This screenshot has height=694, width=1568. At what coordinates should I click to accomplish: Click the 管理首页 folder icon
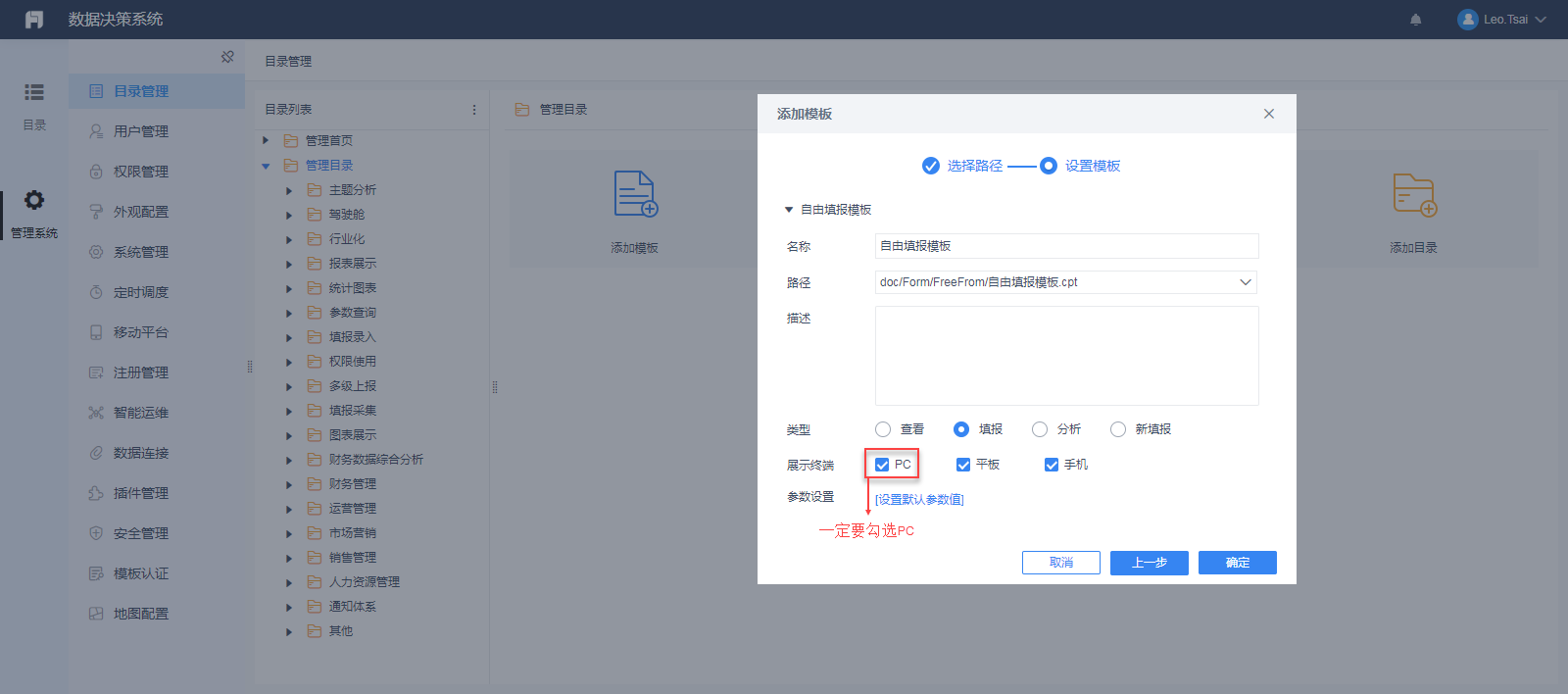[291, 141]
